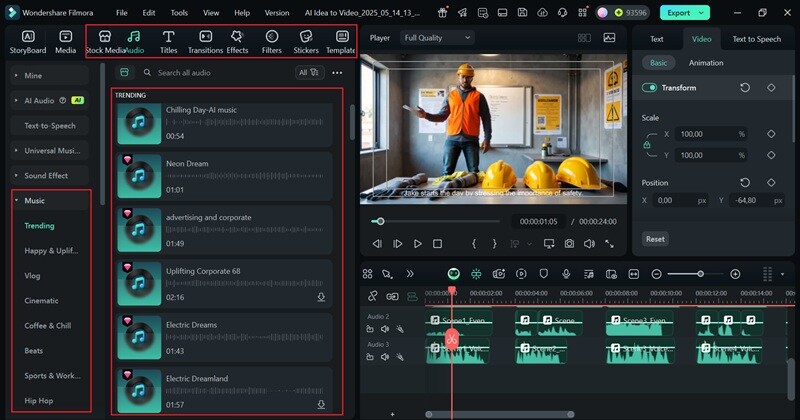Open the Titles panel
Image resolution: width=800 pixels, height=420 pixels.
[x=168, y=42]
